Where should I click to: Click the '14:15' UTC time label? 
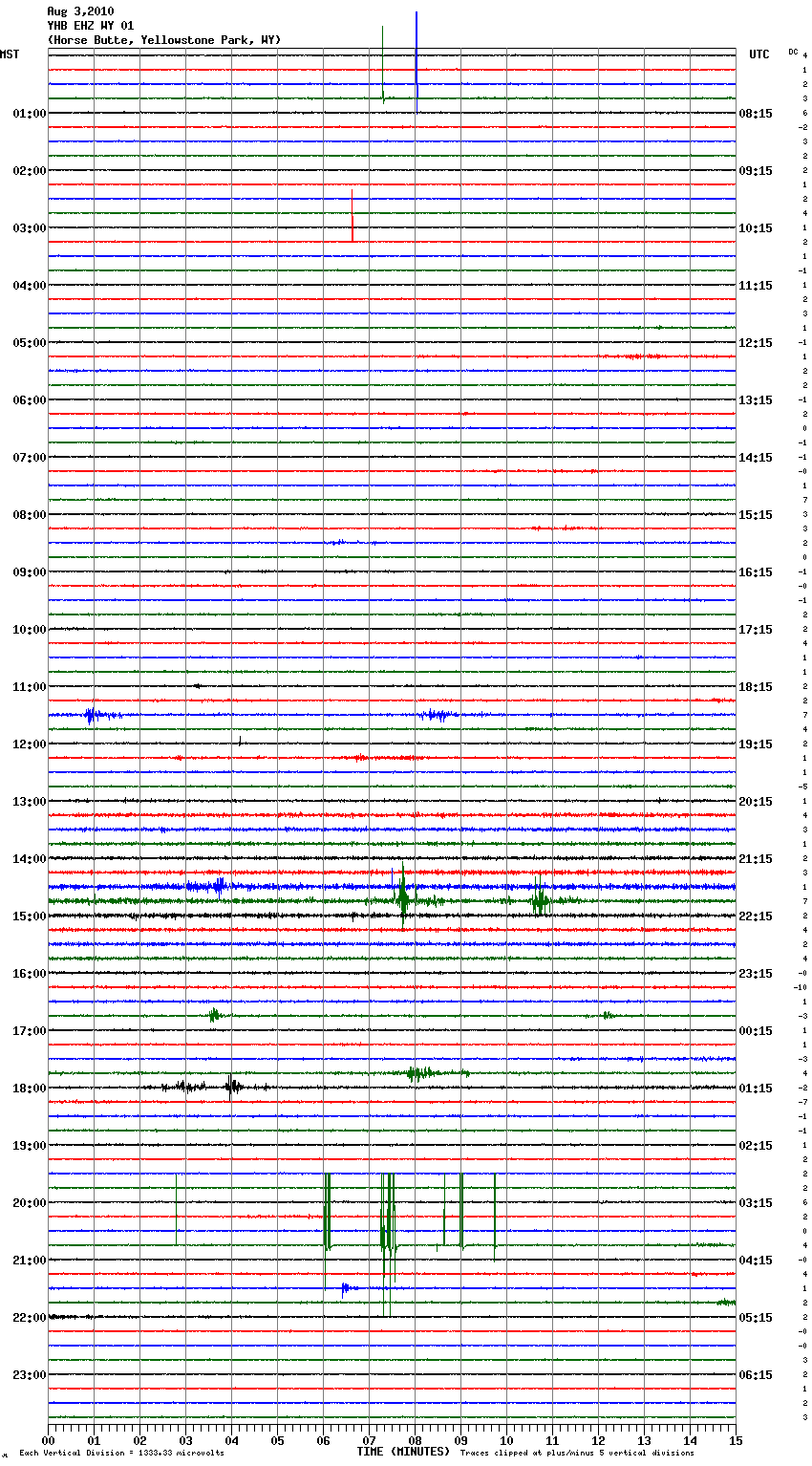pos(756,458)
